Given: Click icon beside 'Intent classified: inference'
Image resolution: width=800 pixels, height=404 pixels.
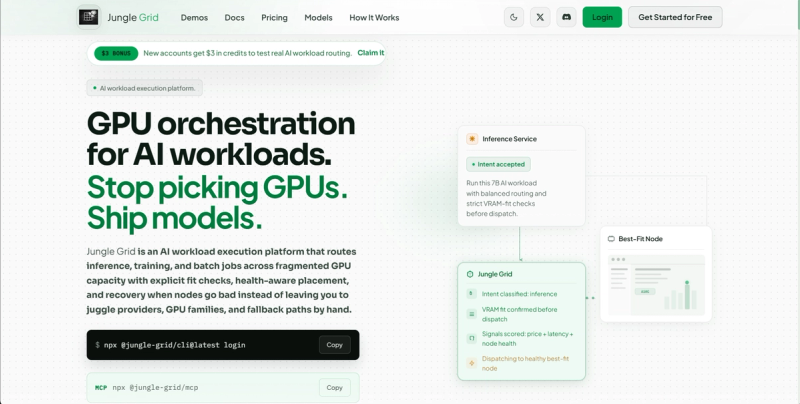Looking at the screenshot, I should 471,294.
